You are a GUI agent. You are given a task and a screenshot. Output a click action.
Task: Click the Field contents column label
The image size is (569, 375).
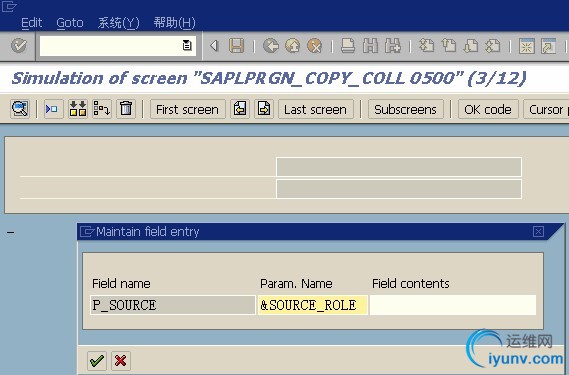[411, 284]
